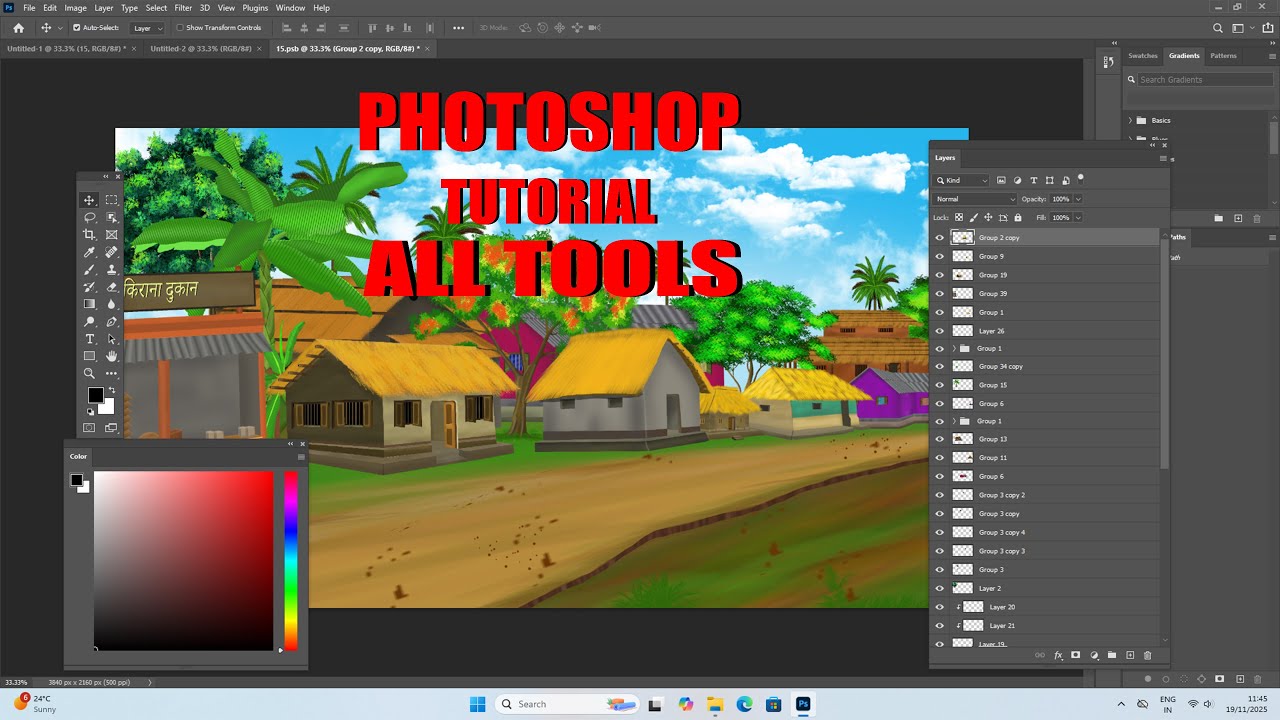Select the Object Selection tool
This screenshot has height=720, width=1280.
point(112,217)
